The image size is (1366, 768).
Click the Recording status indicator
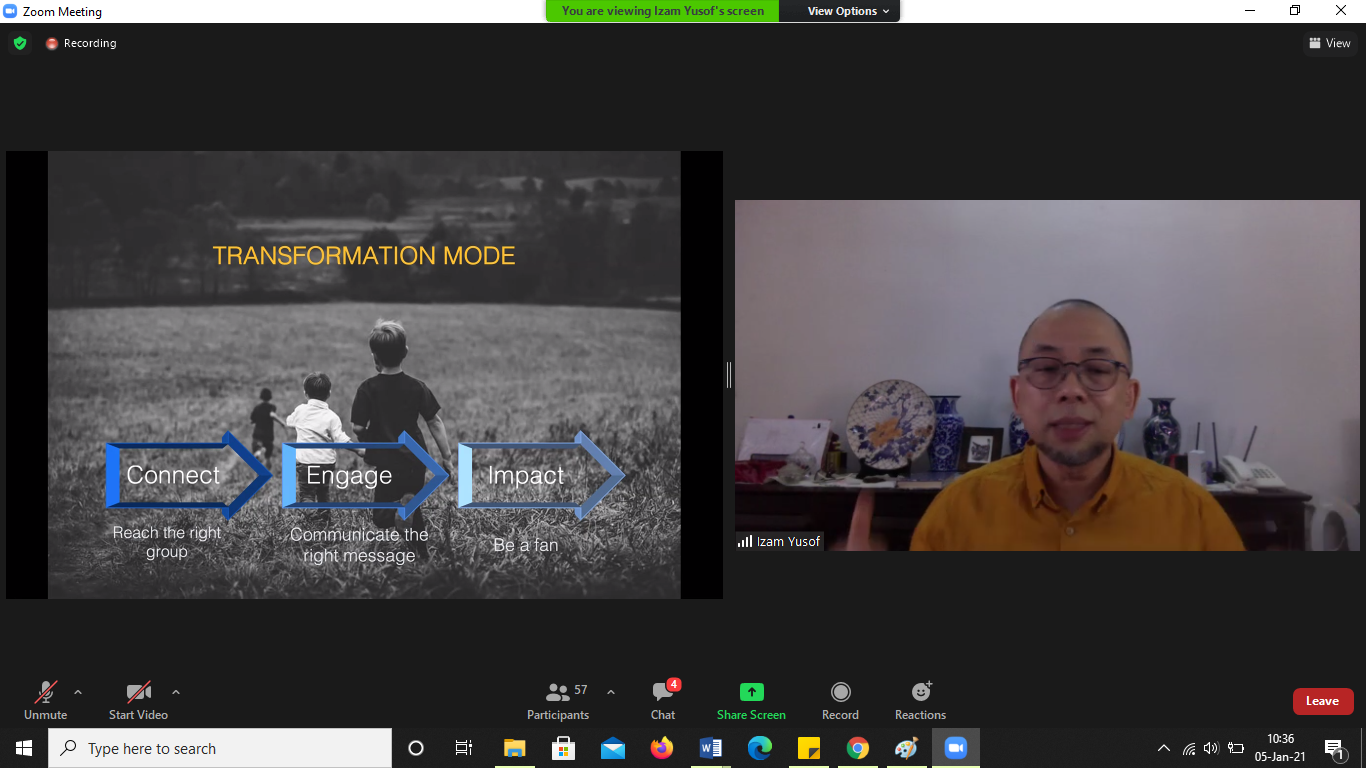coord(81,43)
